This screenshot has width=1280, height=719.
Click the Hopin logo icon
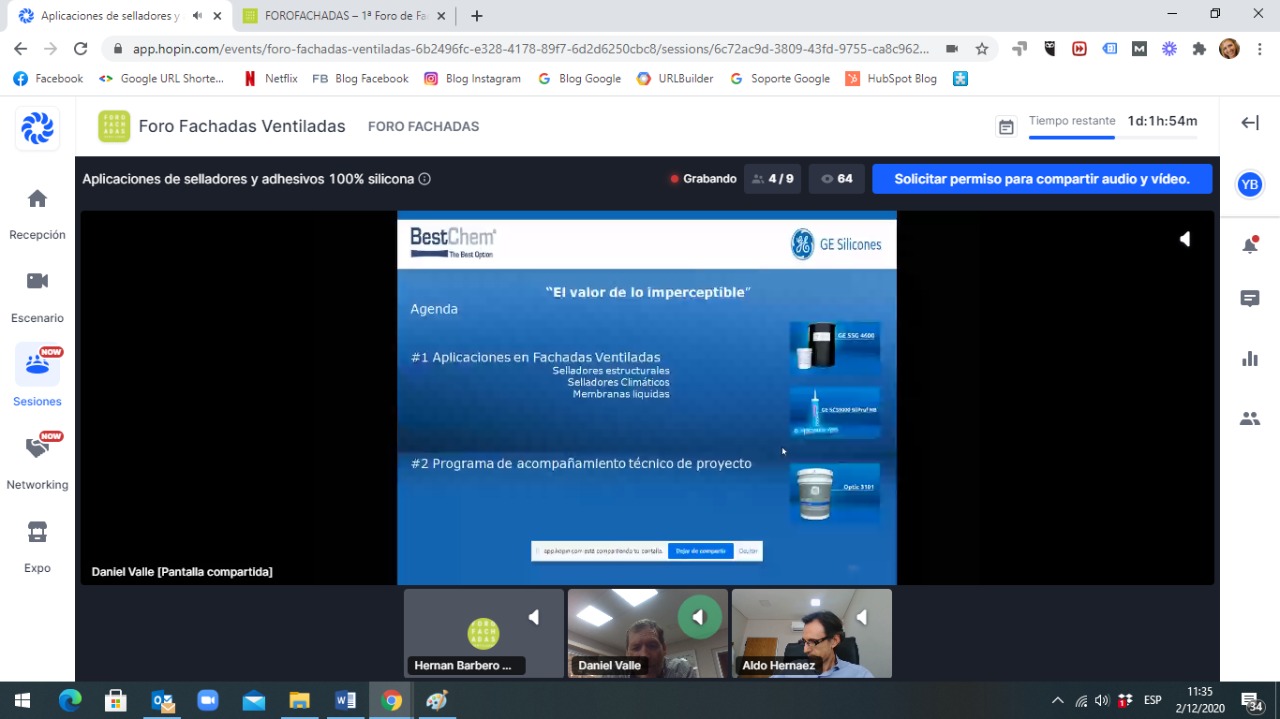pos(37,127)
